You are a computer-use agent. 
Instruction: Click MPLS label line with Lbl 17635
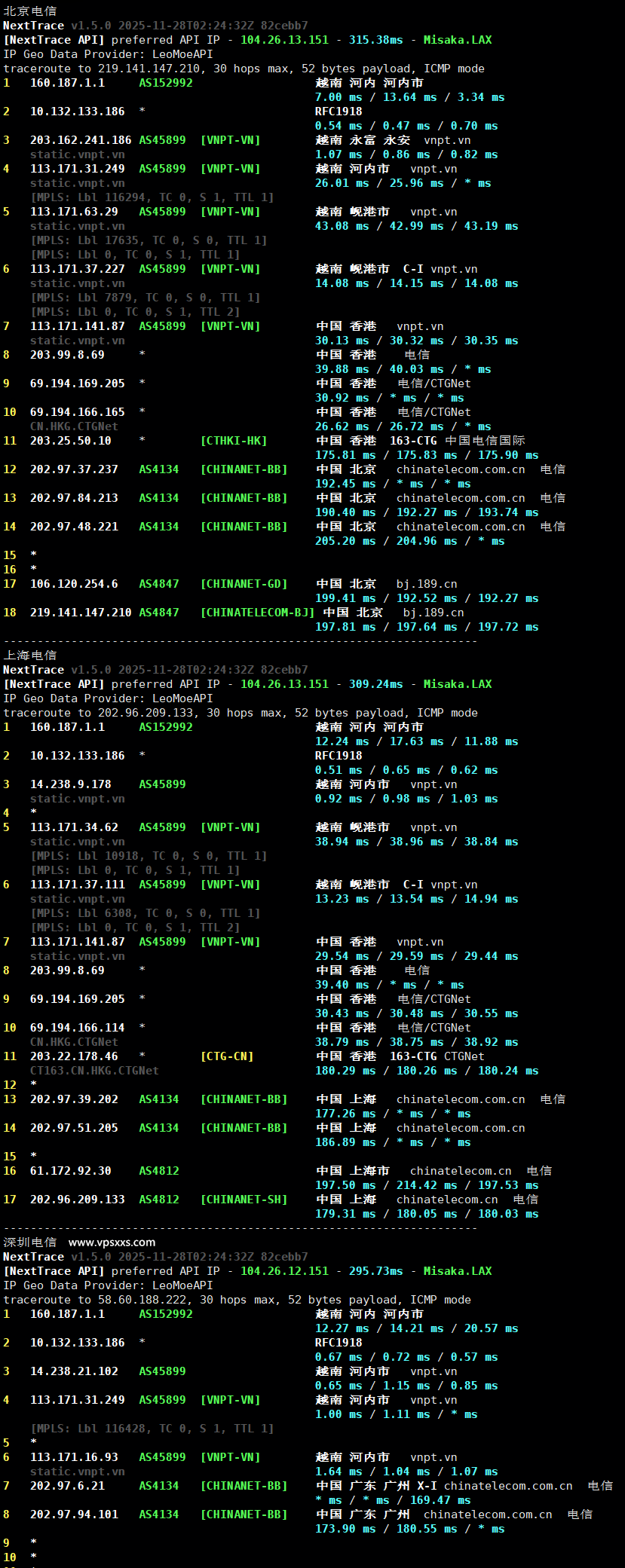point(149,240)
